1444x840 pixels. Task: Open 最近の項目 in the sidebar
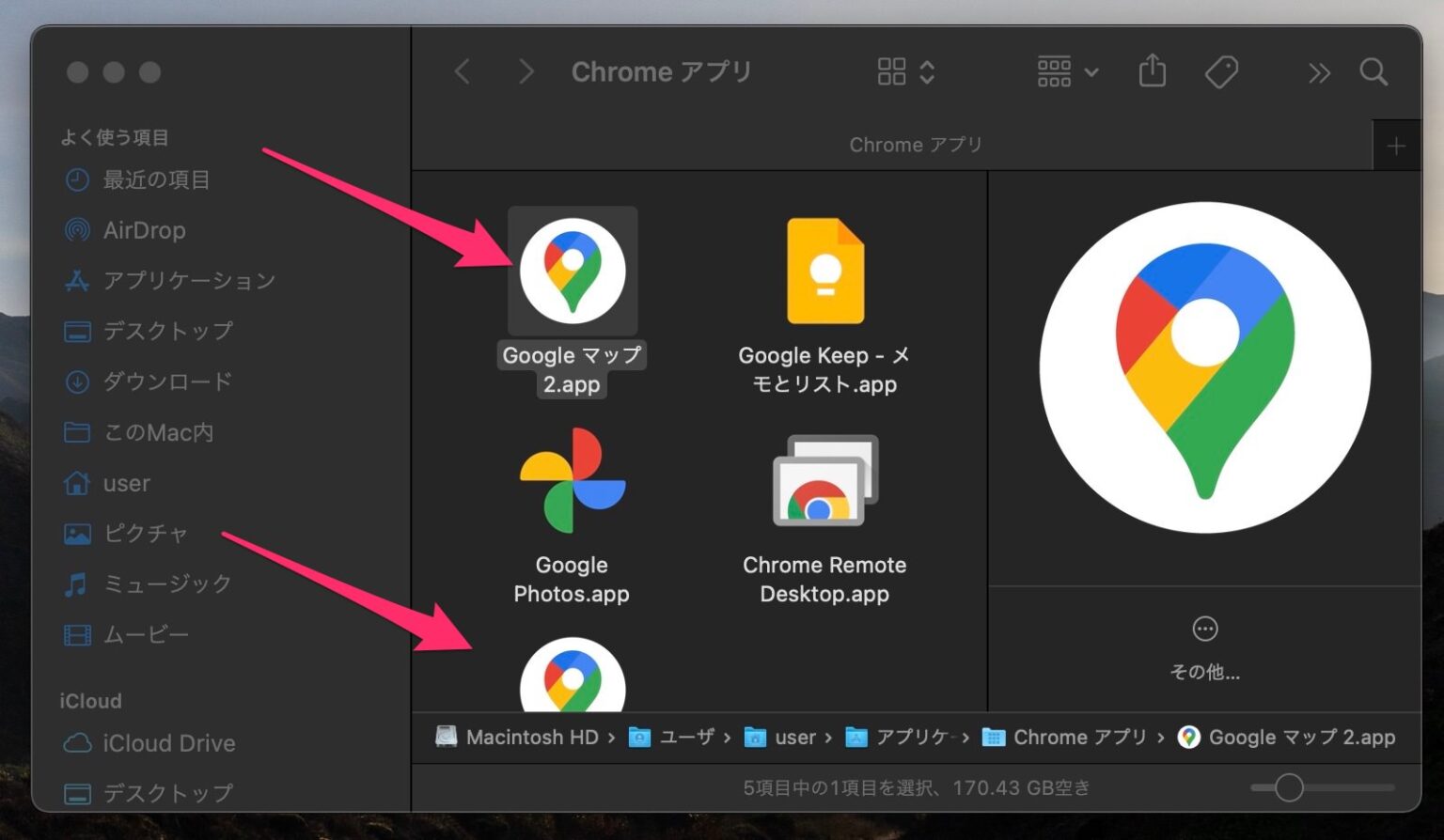[156, 179]
